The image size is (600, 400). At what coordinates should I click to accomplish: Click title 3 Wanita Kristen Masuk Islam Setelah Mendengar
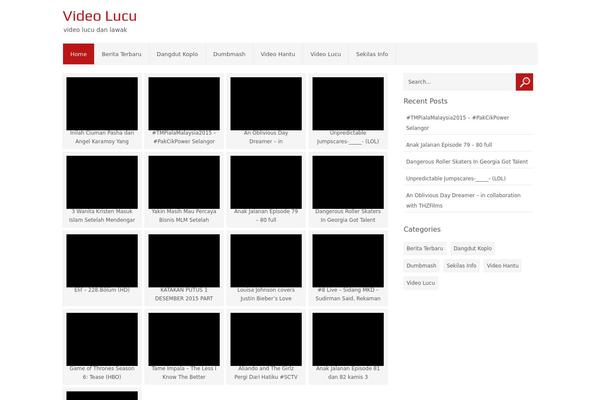[102, 216]
